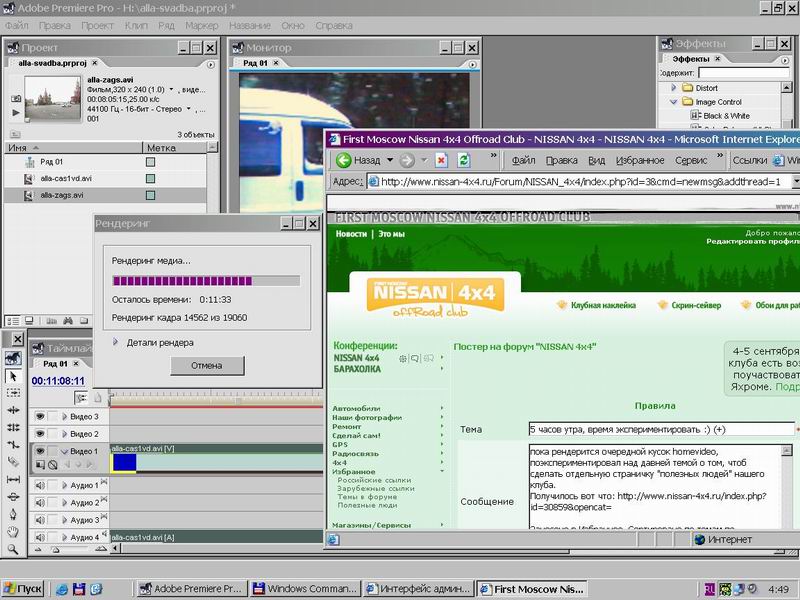Toggle the lock box on Аудио 1

click(53, 485)
